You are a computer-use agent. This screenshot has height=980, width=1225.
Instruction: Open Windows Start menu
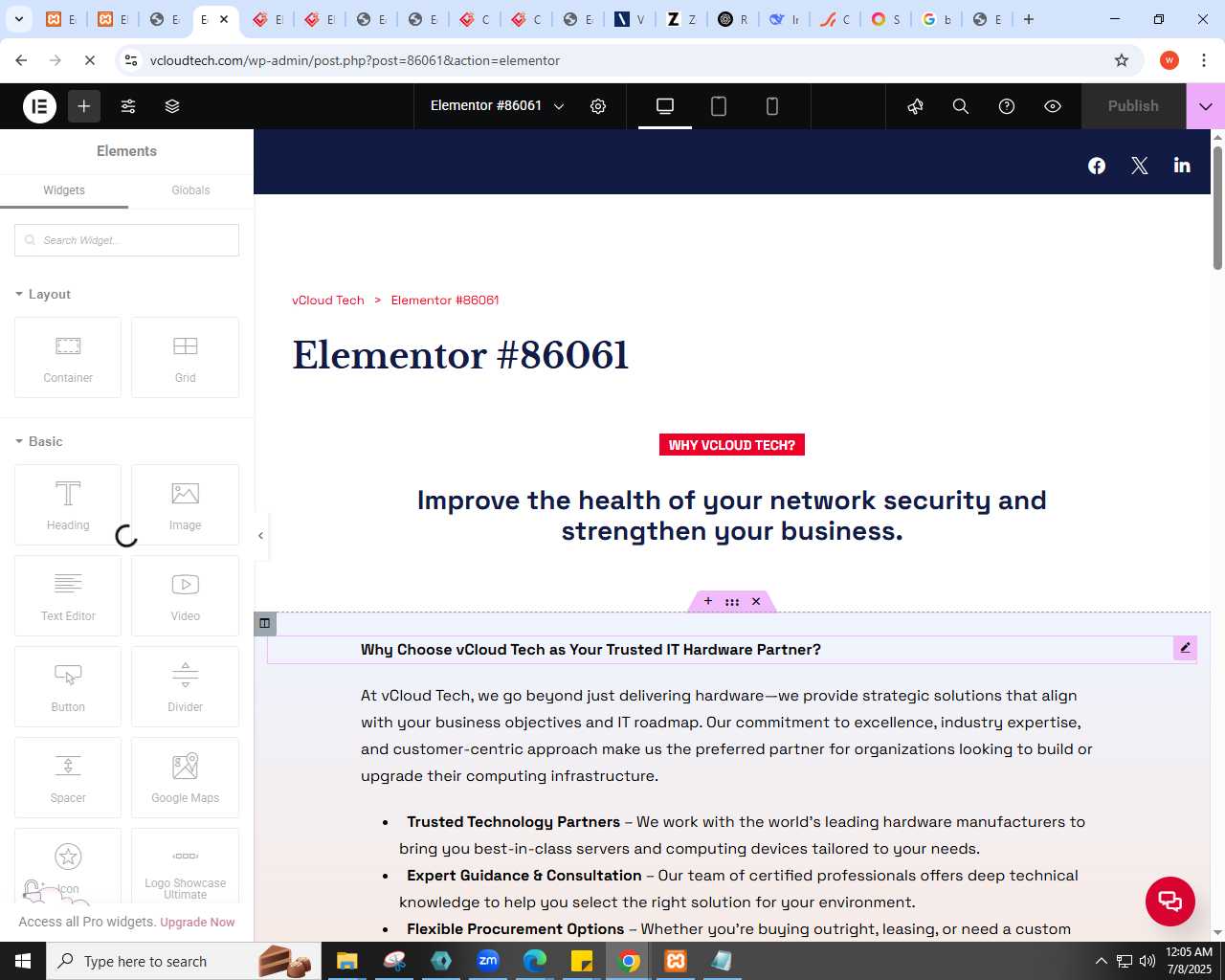[23, 961]
